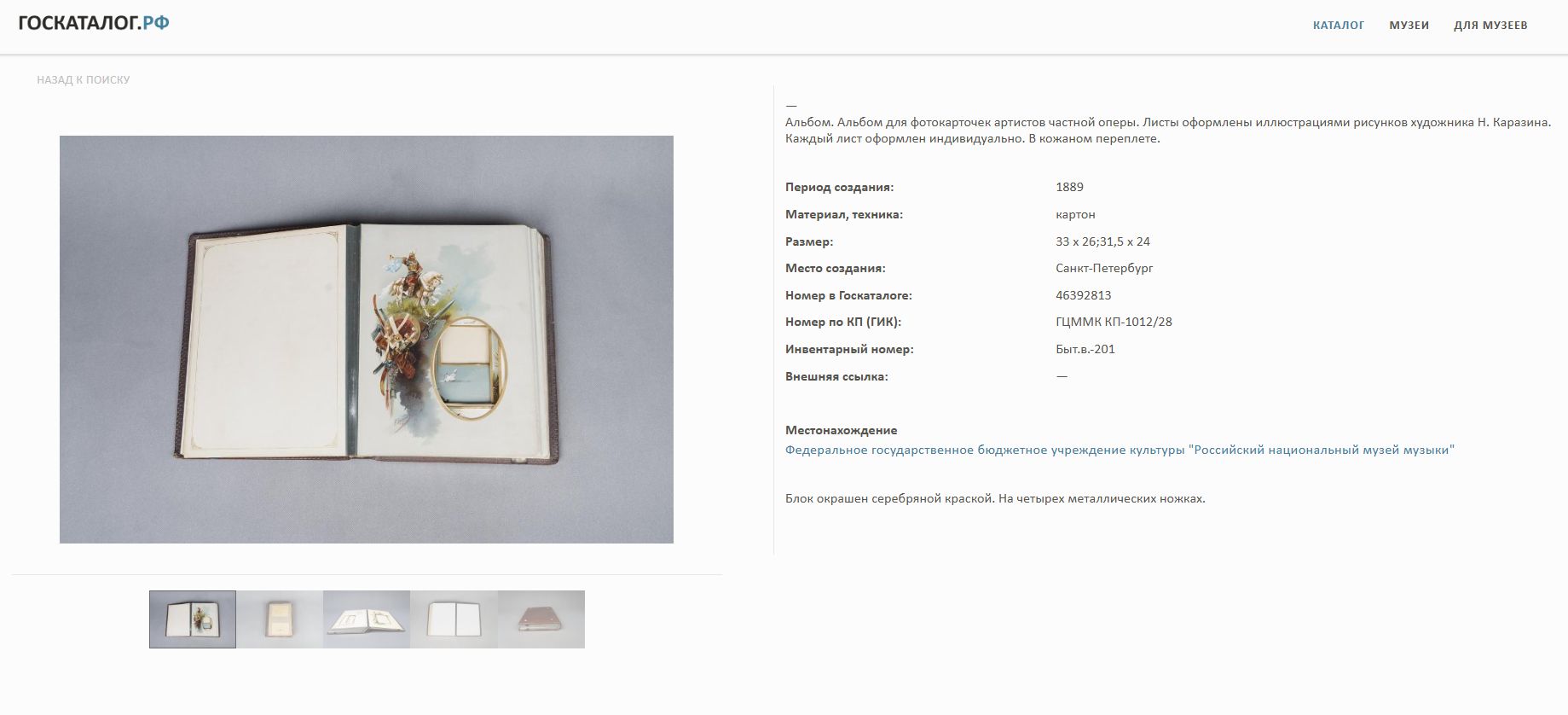The height and width of the screenshot is (715, 1568).
Task: Click the Местонахождение heading
Action: click(841, 430)
